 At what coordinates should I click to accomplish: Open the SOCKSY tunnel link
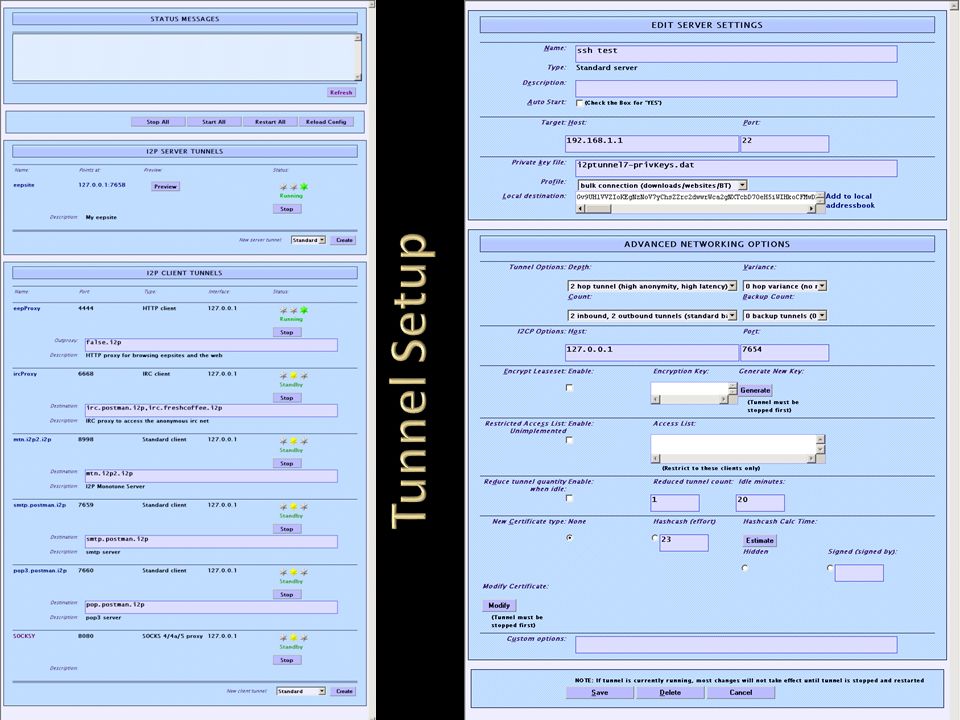pyautogui.click(x=24, y=636)
